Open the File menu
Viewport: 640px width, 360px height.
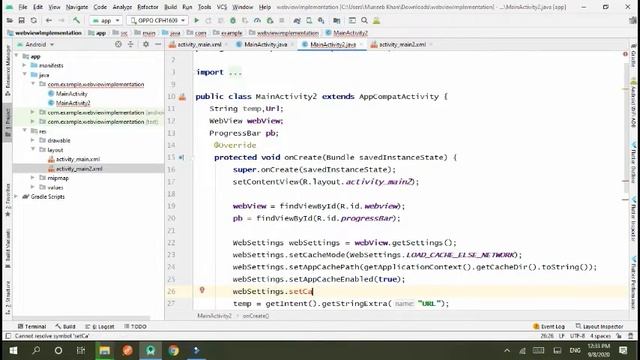(x=23, y=7)
